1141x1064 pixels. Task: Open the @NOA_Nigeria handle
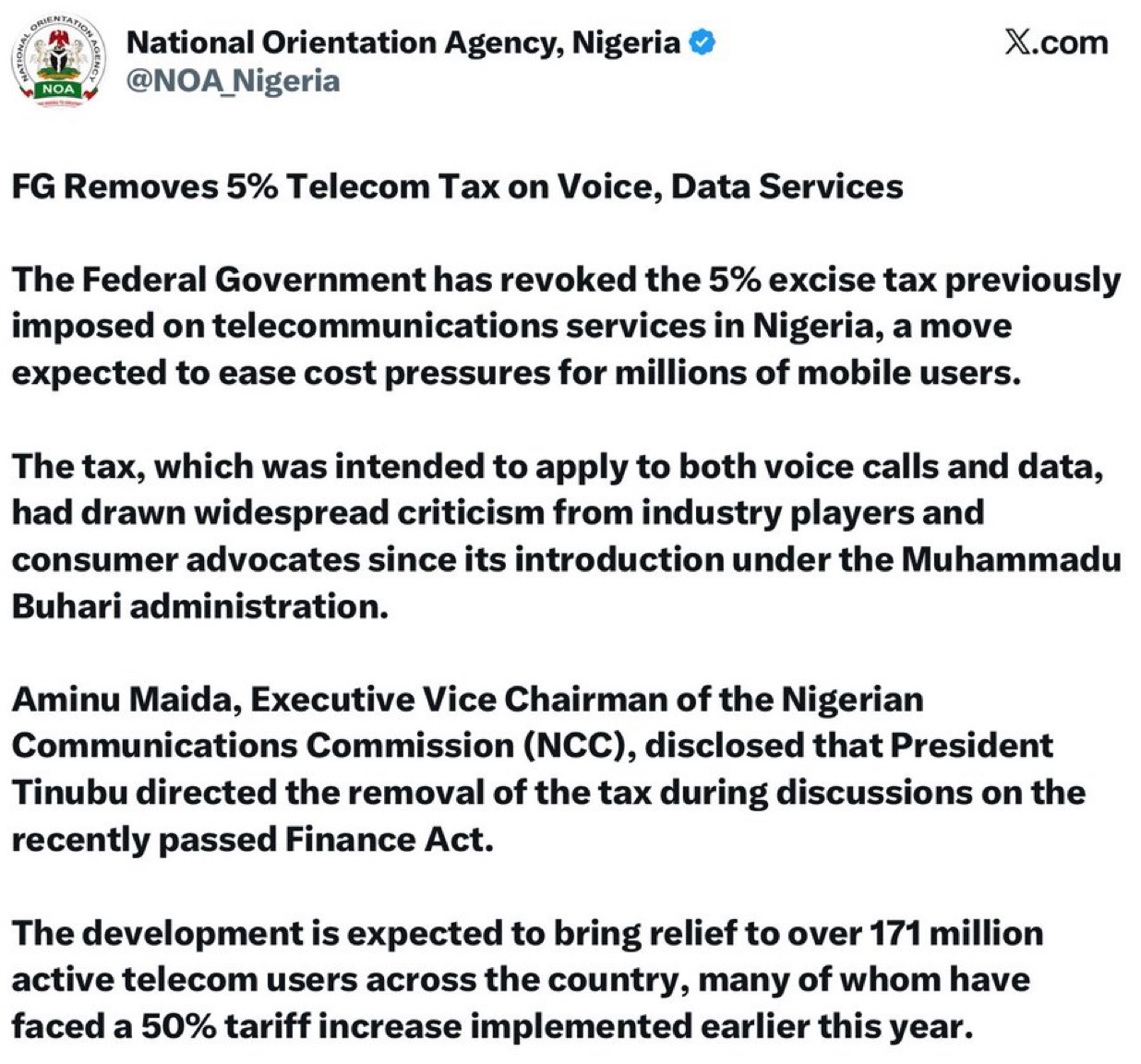click(233, 81)
